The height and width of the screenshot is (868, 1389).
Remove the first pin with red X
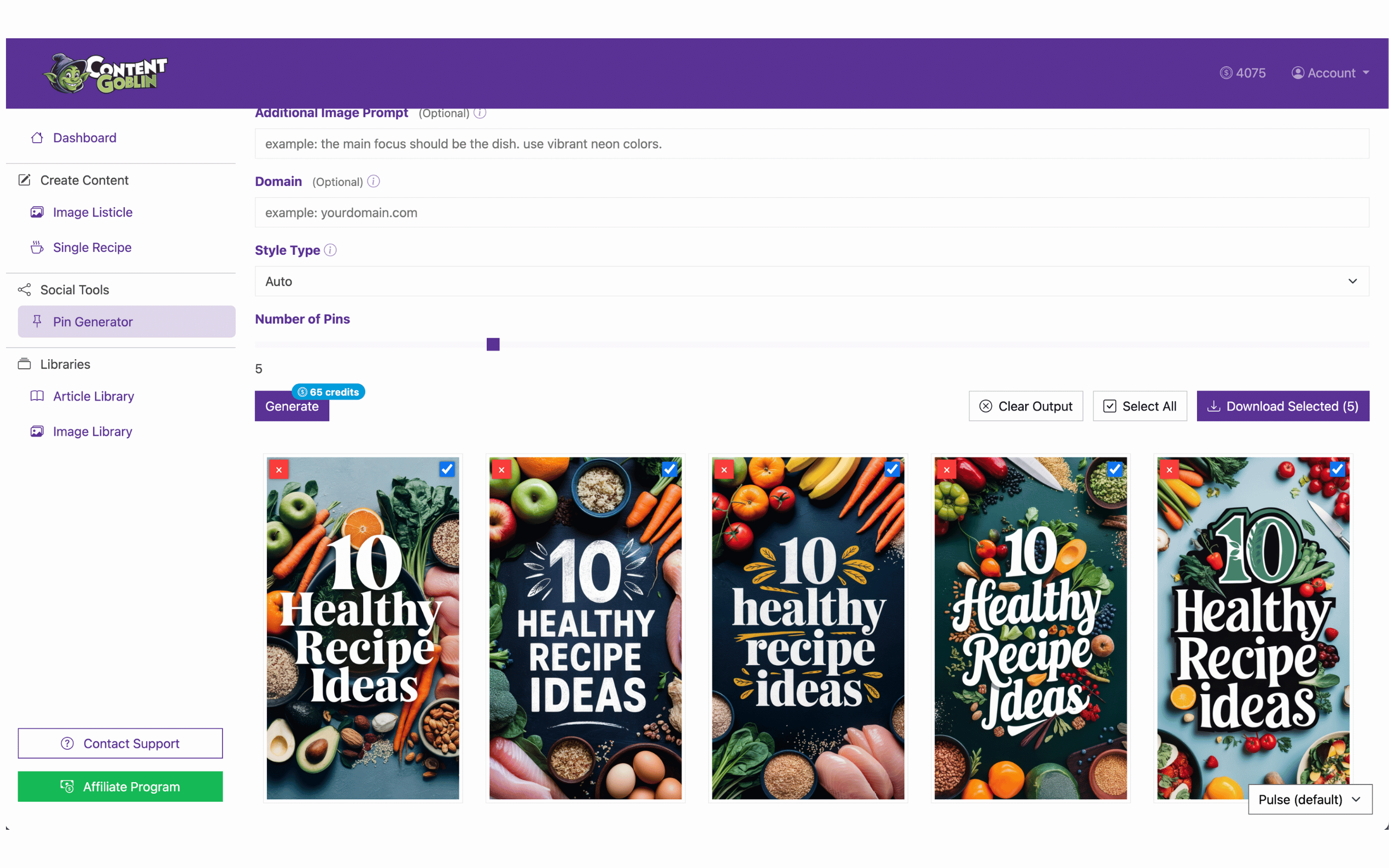[x=279, y=470]
